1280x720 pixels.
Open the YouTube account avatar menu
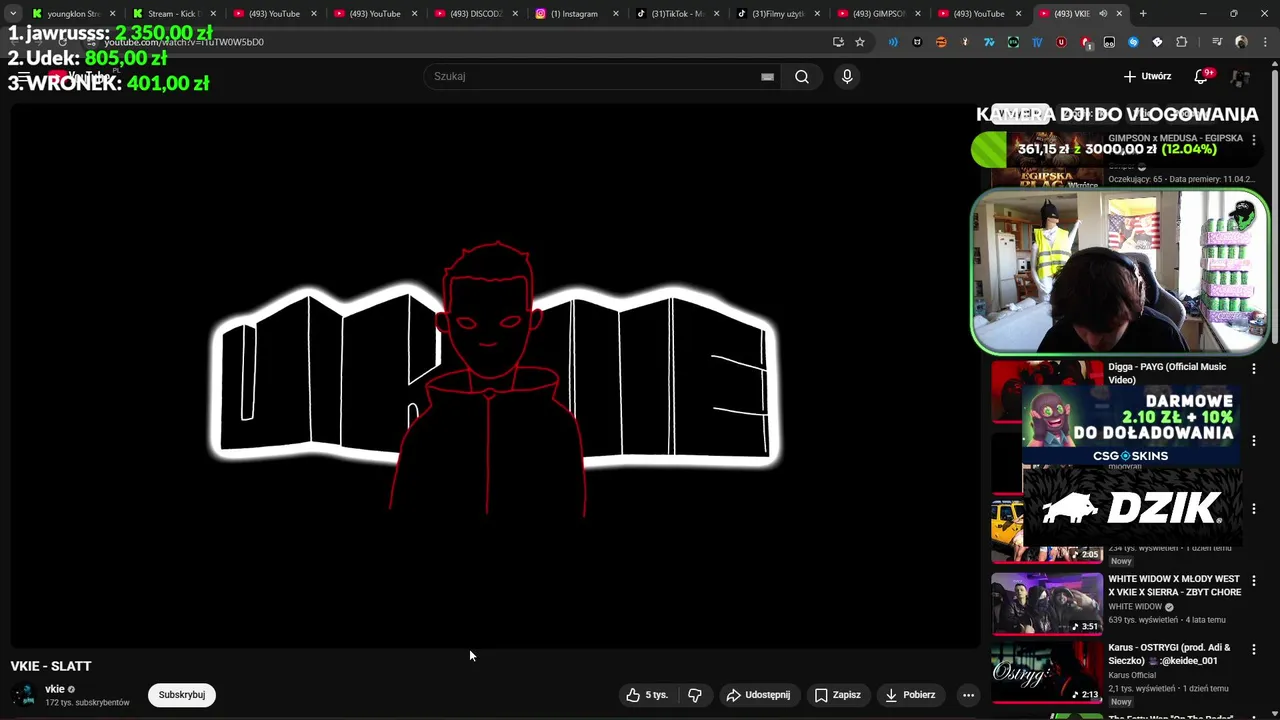coord(1240,77)
